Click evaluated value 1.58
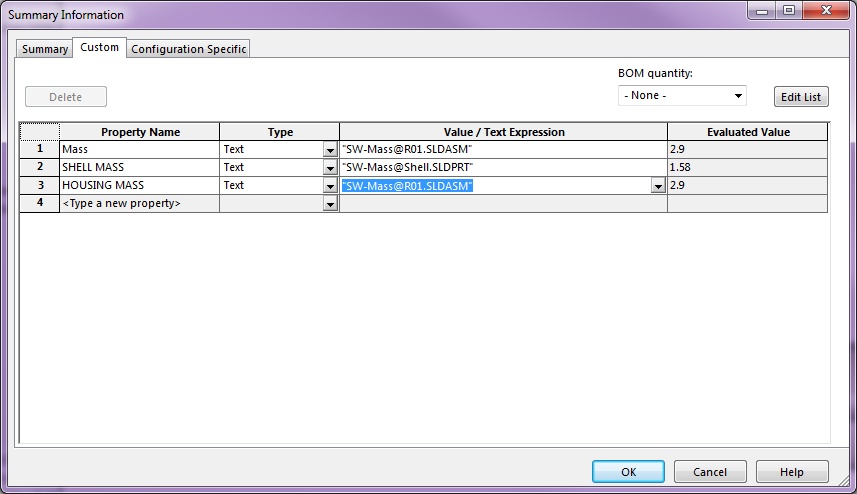This screenshot has width=857, height=494. point(747,167)
